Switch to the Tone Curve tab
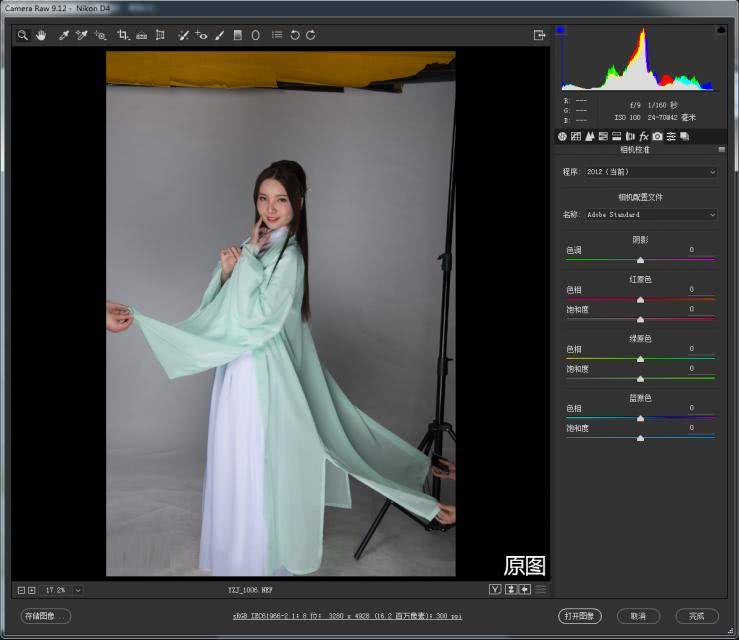Screen dimensions: 739x640 tap(576, 136)
